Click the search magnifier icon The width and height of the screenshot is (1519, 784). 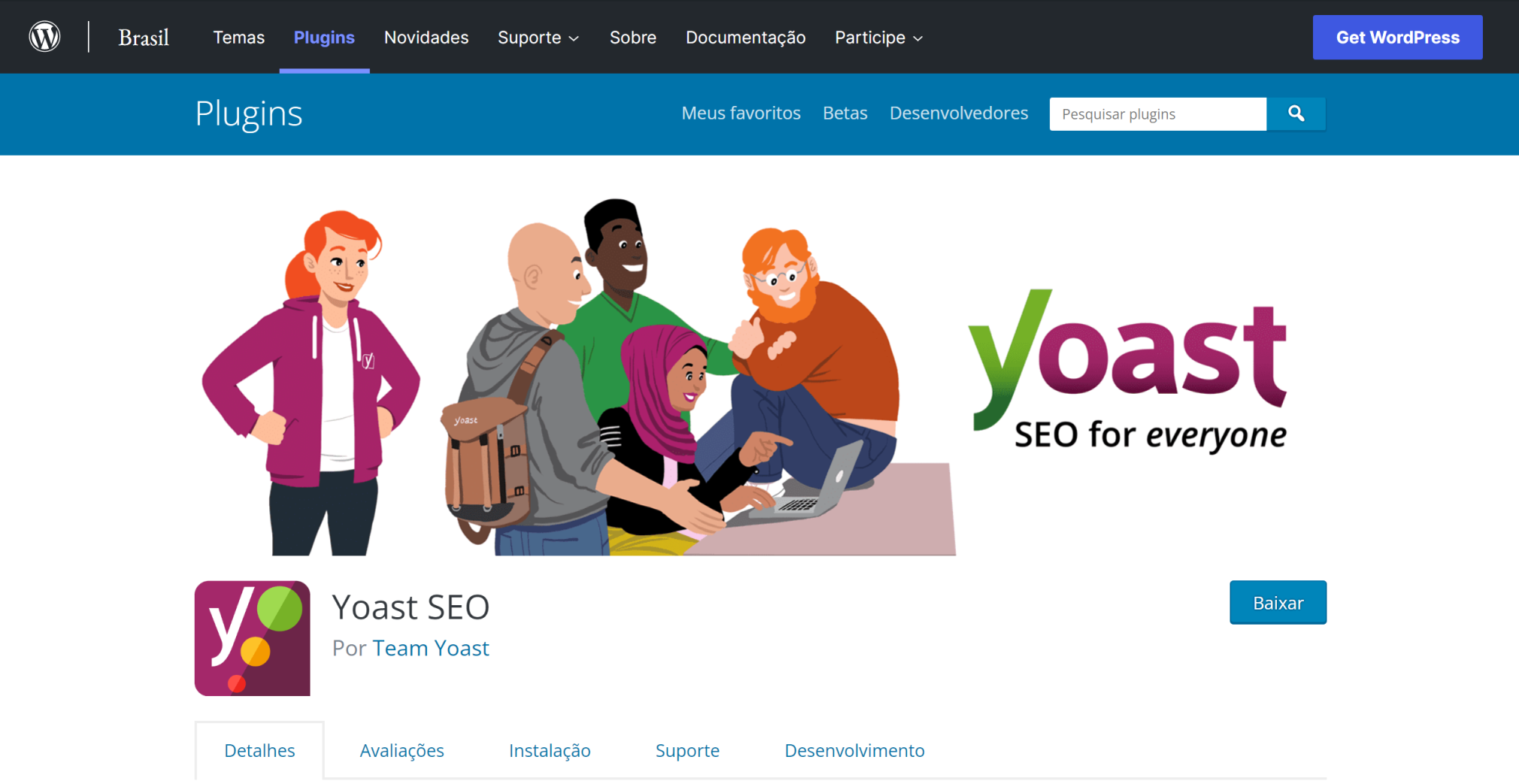[1296, 114]
